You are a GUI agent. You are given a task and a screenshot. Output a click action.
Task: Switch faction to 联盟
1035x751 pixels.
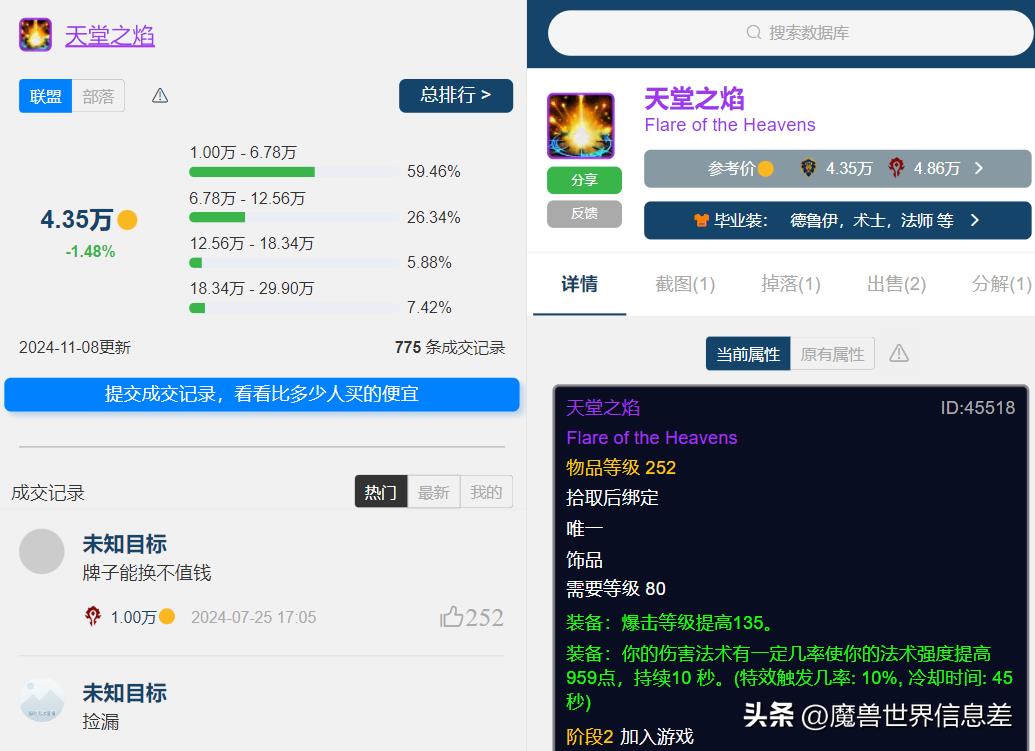point(46,96)
